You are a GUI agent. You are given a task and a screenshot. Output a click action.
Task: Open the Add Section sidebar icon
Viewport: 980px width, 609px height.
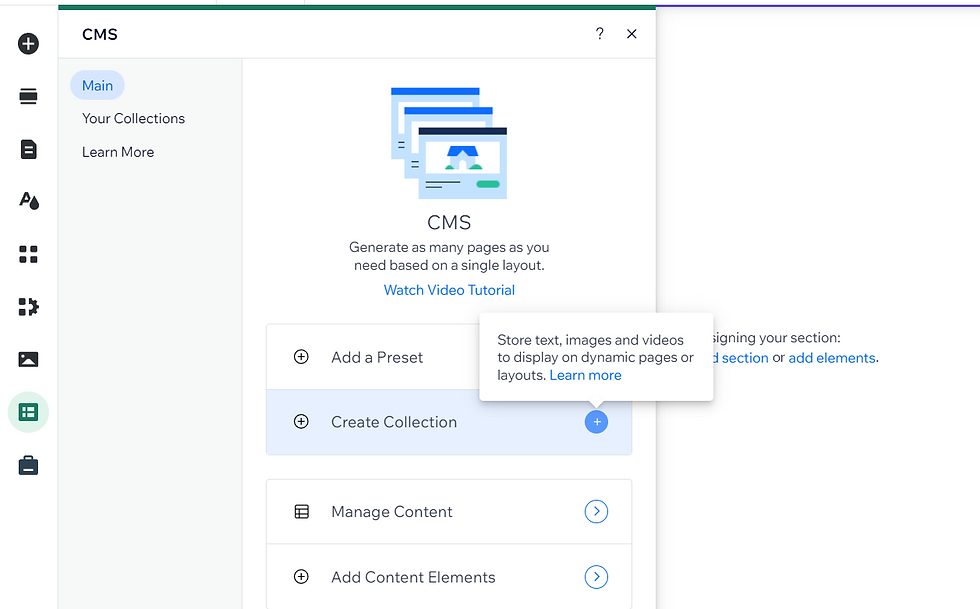click(28, 96)
